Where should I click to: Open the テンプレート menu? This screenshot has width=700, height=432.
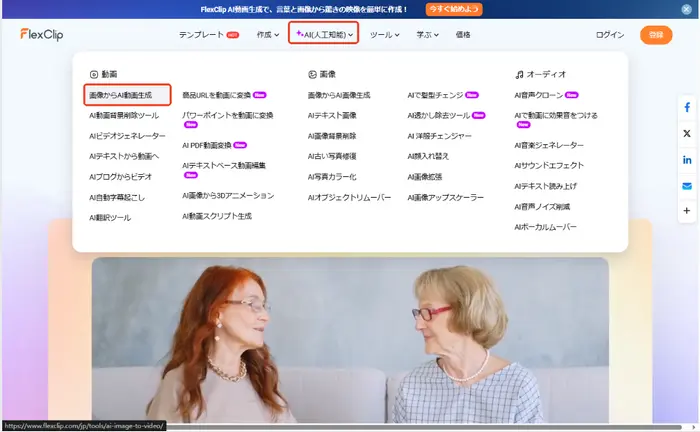coord(208,34)
